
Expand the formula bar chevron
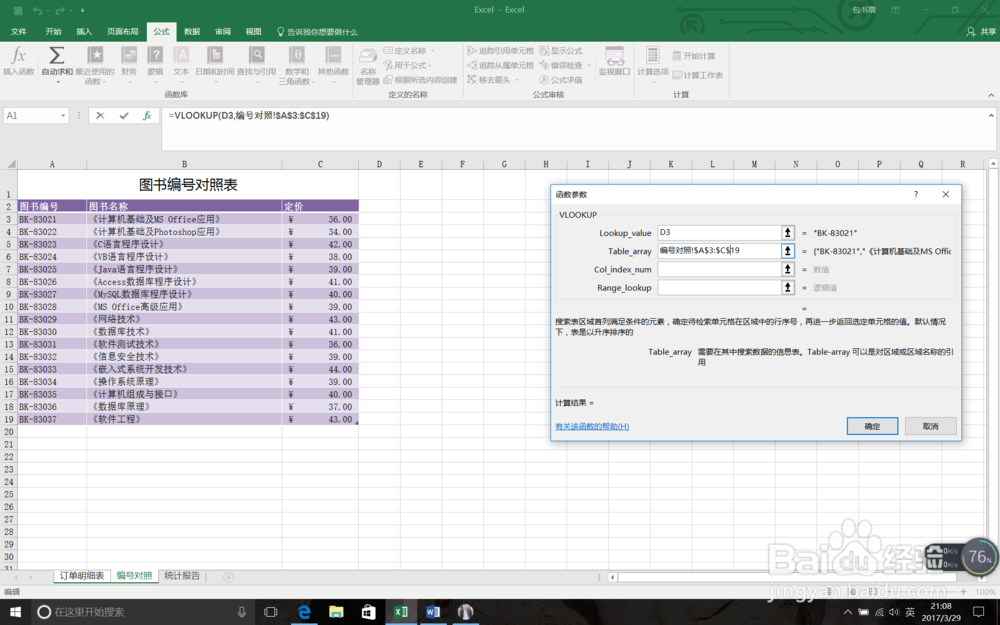pos(991,115)
